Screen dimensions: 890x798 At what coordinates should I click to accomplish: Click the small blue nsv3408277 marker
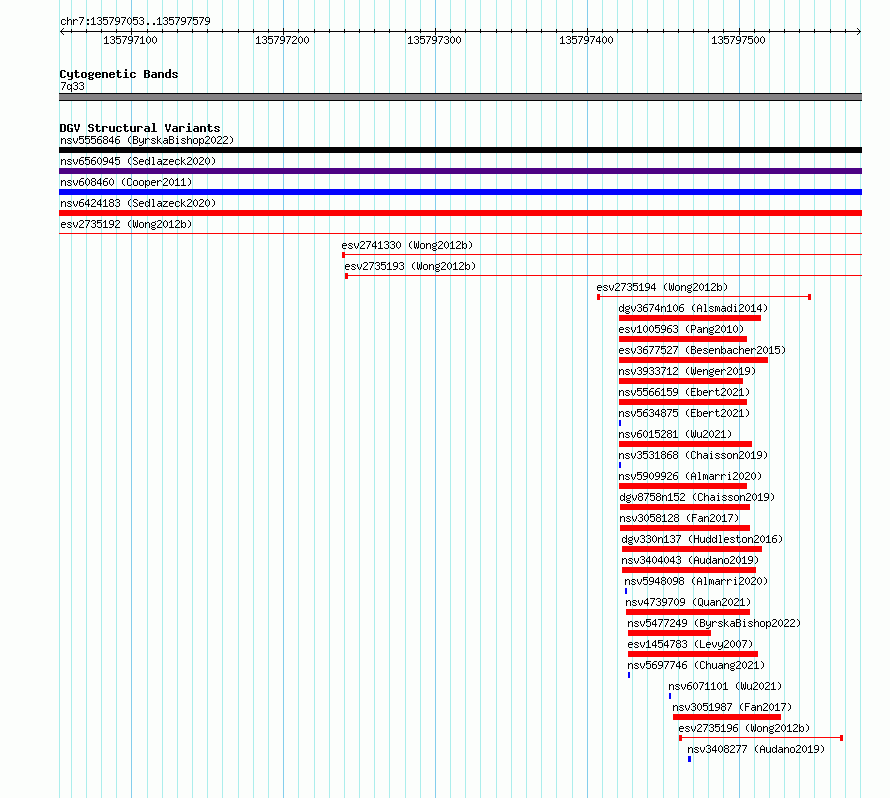690,759
